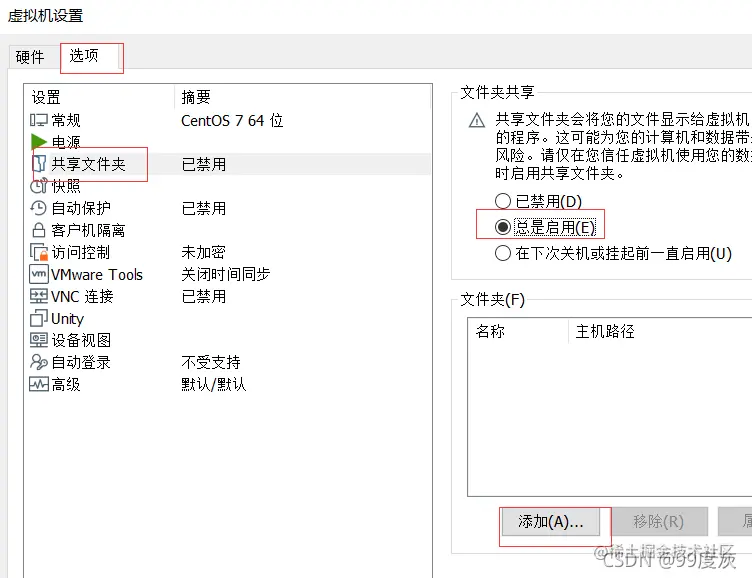Click the 设置 column header

point(46,97)
